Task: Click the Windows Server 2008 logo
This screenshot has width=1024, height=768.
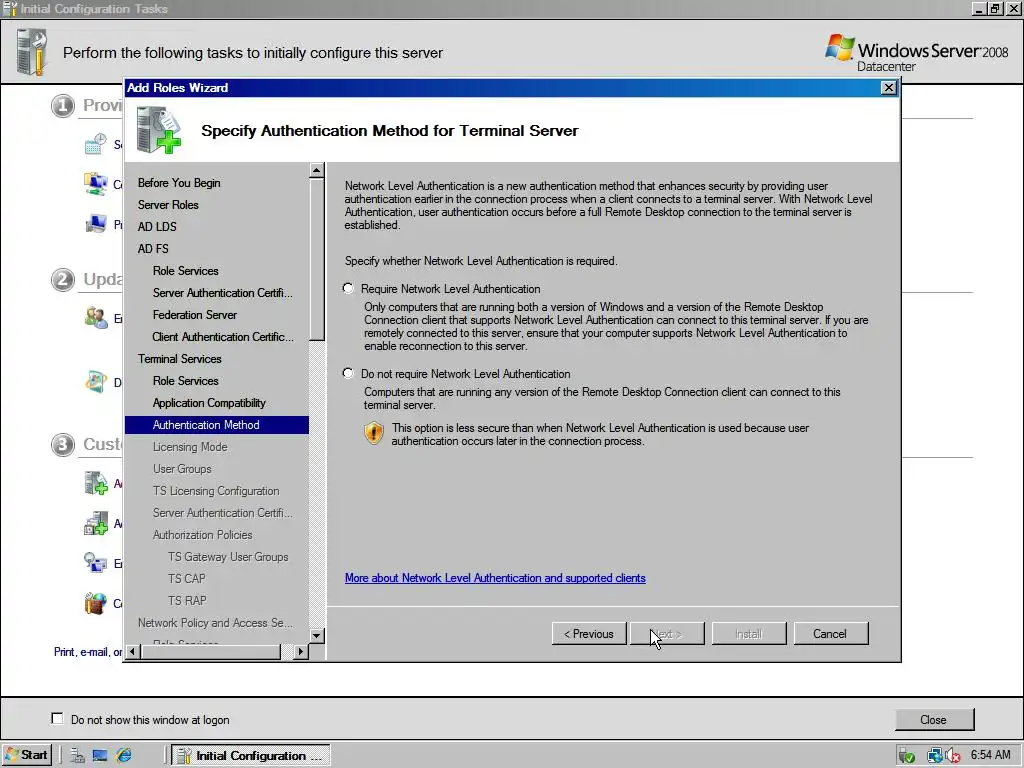Action: (x=916, y=53)
